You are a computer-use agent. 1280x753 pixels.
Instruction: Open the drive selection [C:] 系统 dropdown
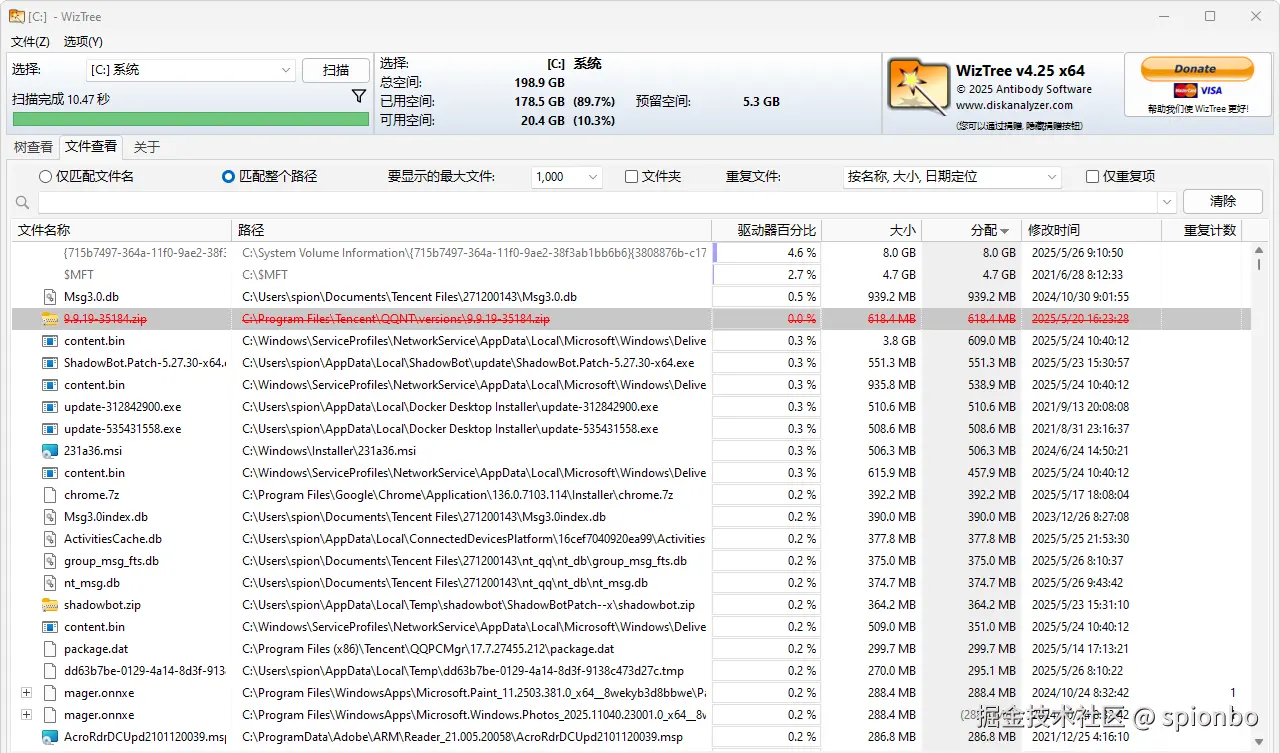click(190, 70)
